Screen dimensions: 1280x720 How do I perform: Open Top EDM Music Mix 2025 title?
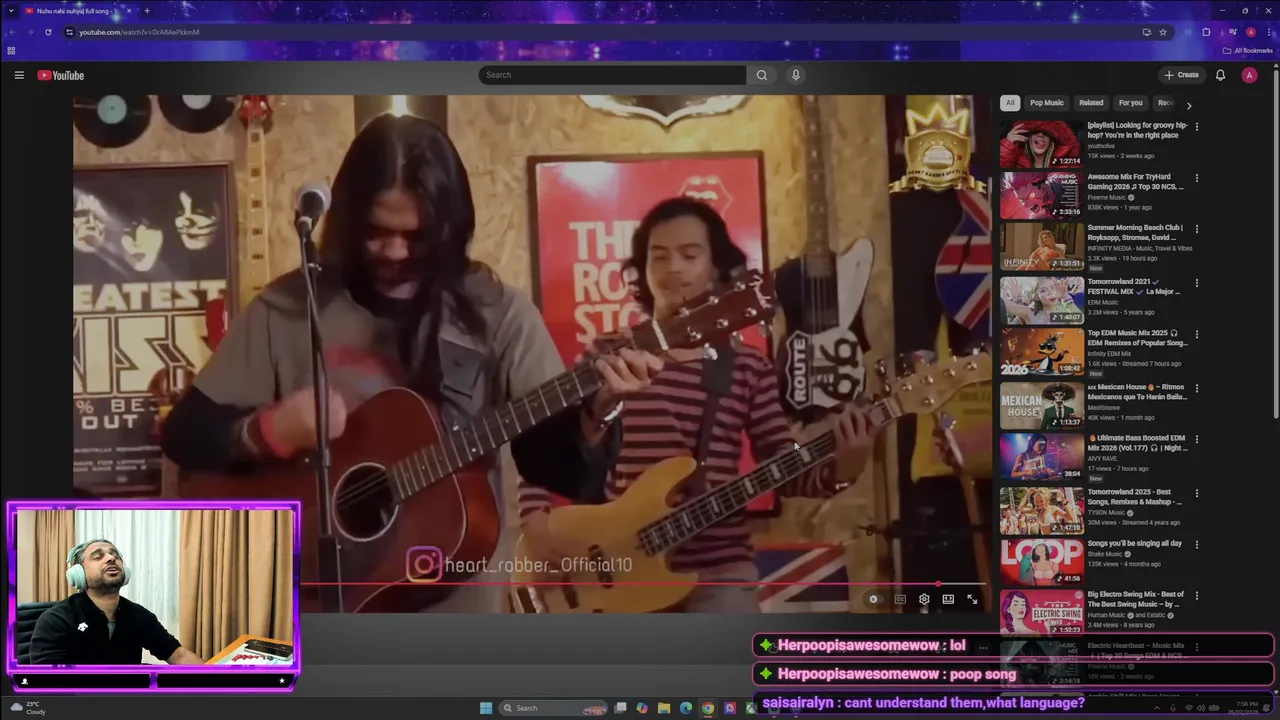pos(1137,338)
